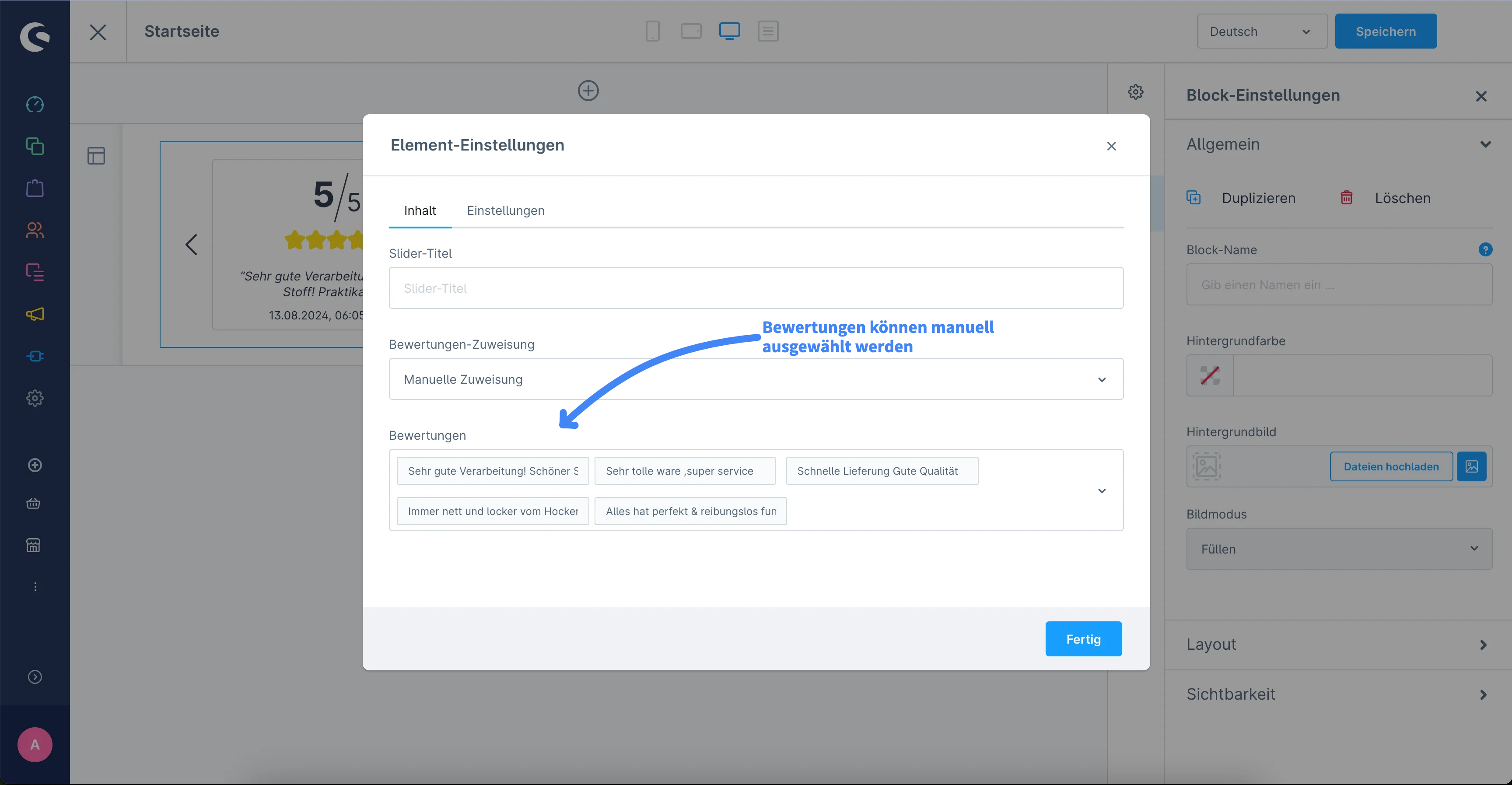Click the storefront icon in sidebar

click(33, 545)
